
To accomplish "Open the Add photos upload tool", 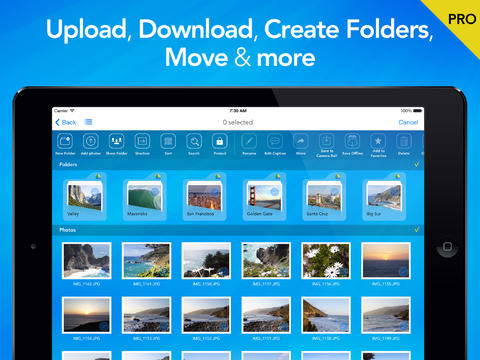I will pyautogui.click(x=91, y=141).
